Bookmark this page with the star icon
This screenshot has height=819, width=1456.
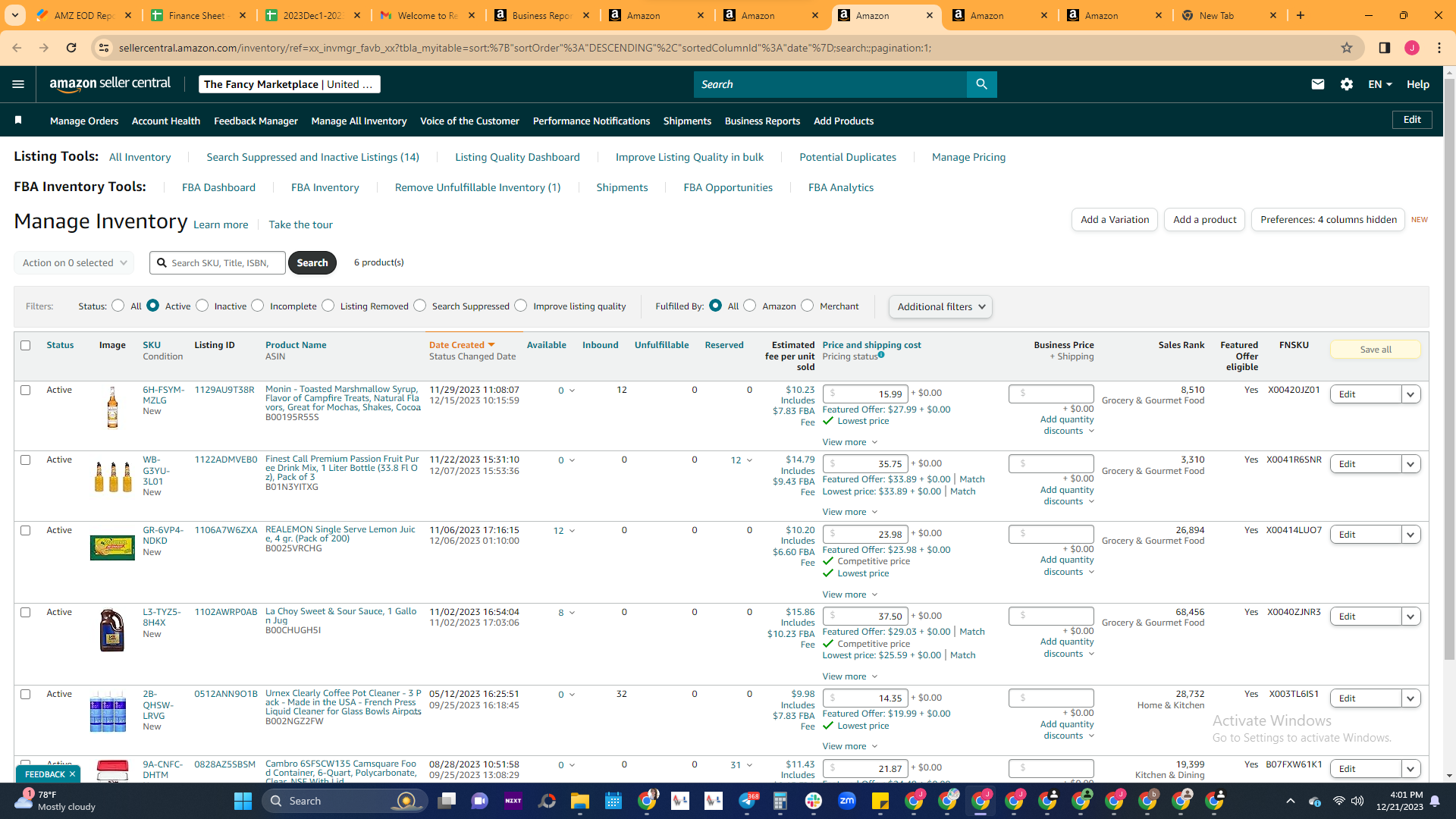(1347, 48)
